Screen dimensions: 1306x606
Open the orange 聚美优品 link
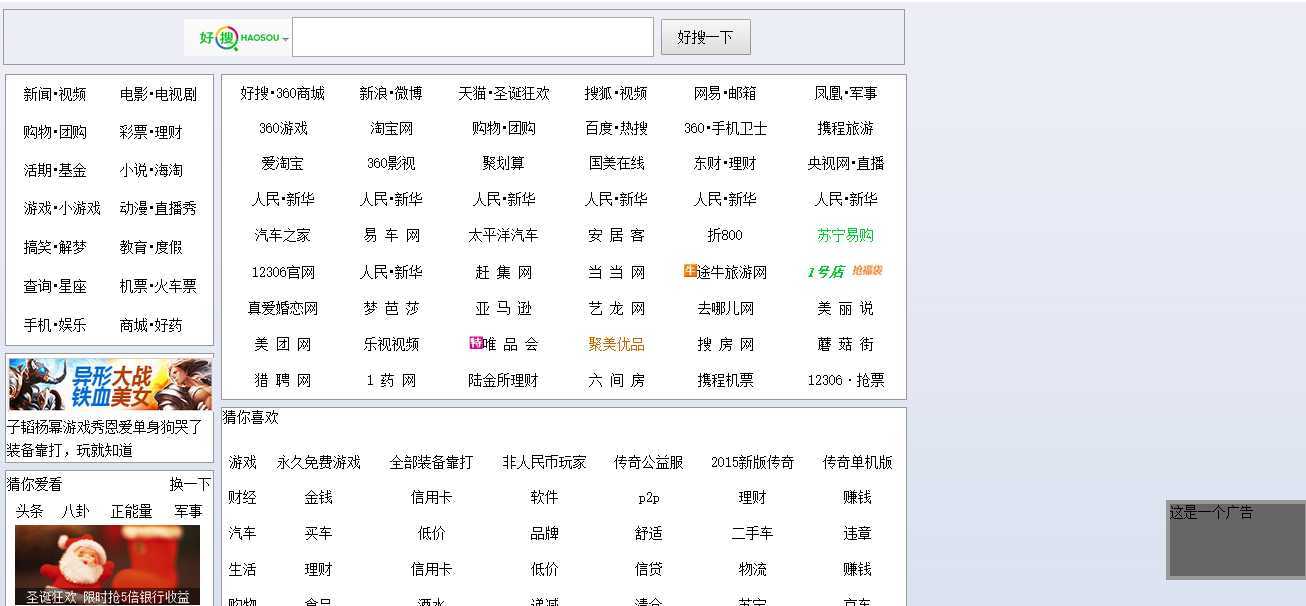[616, 344]
